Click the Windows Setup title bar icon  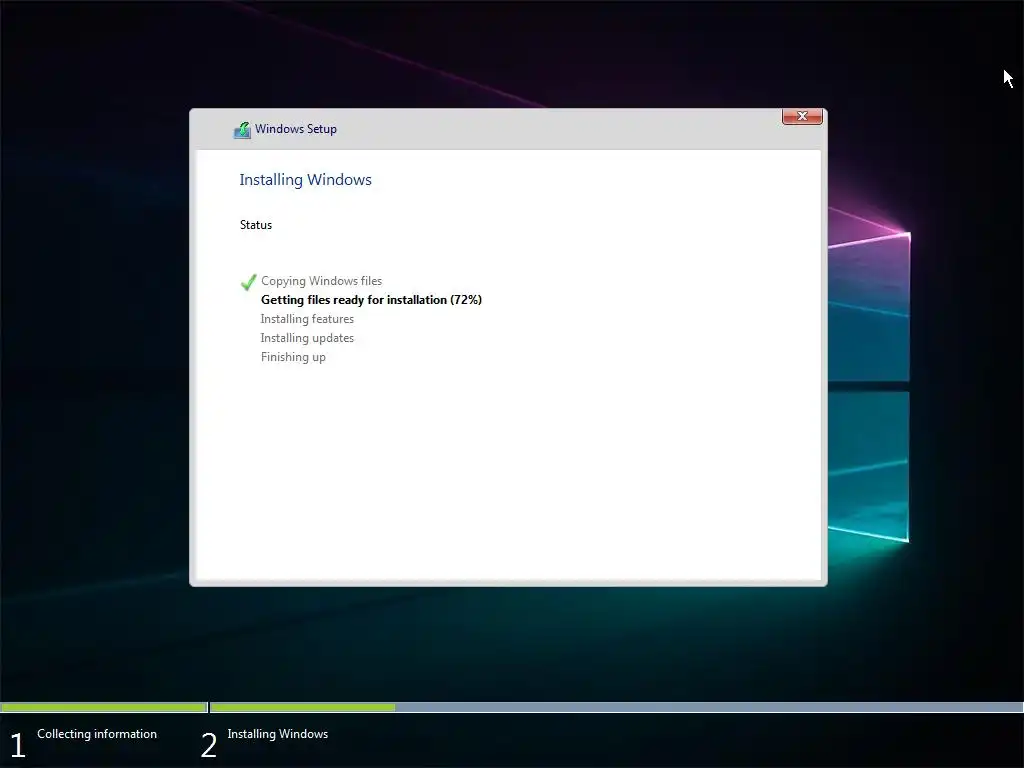coord(242,130)
